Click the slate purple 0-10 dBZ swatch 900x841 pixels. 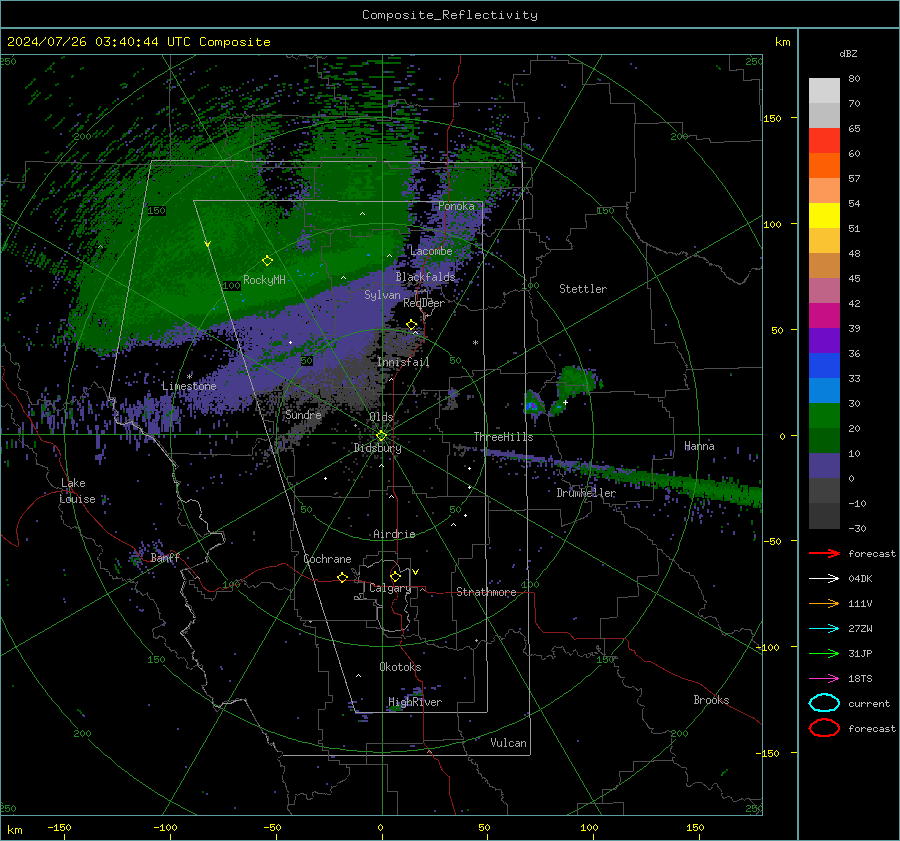(x=824, y=466)
